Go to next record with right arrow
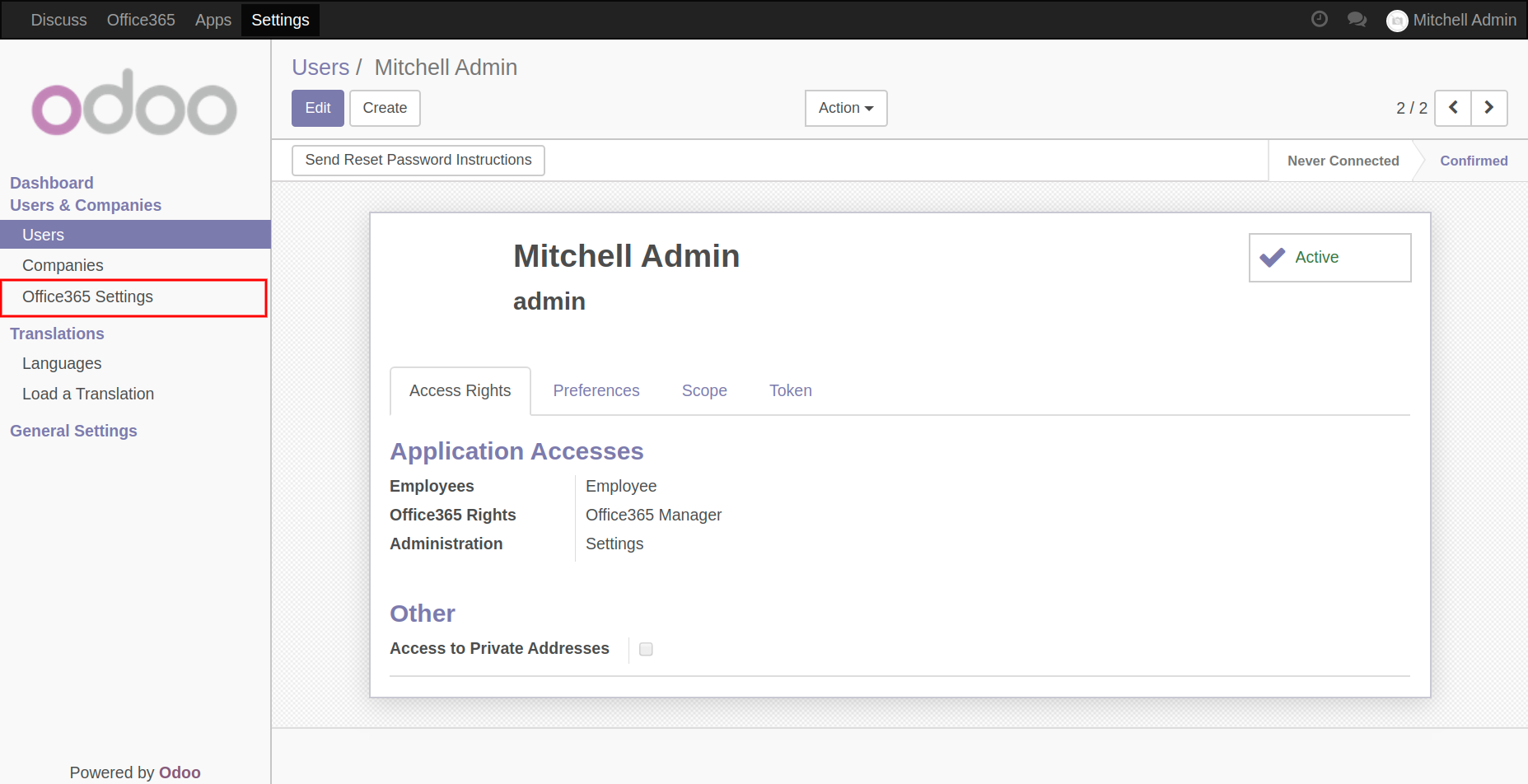The image size is (1528, 784). pos(1489,108)
